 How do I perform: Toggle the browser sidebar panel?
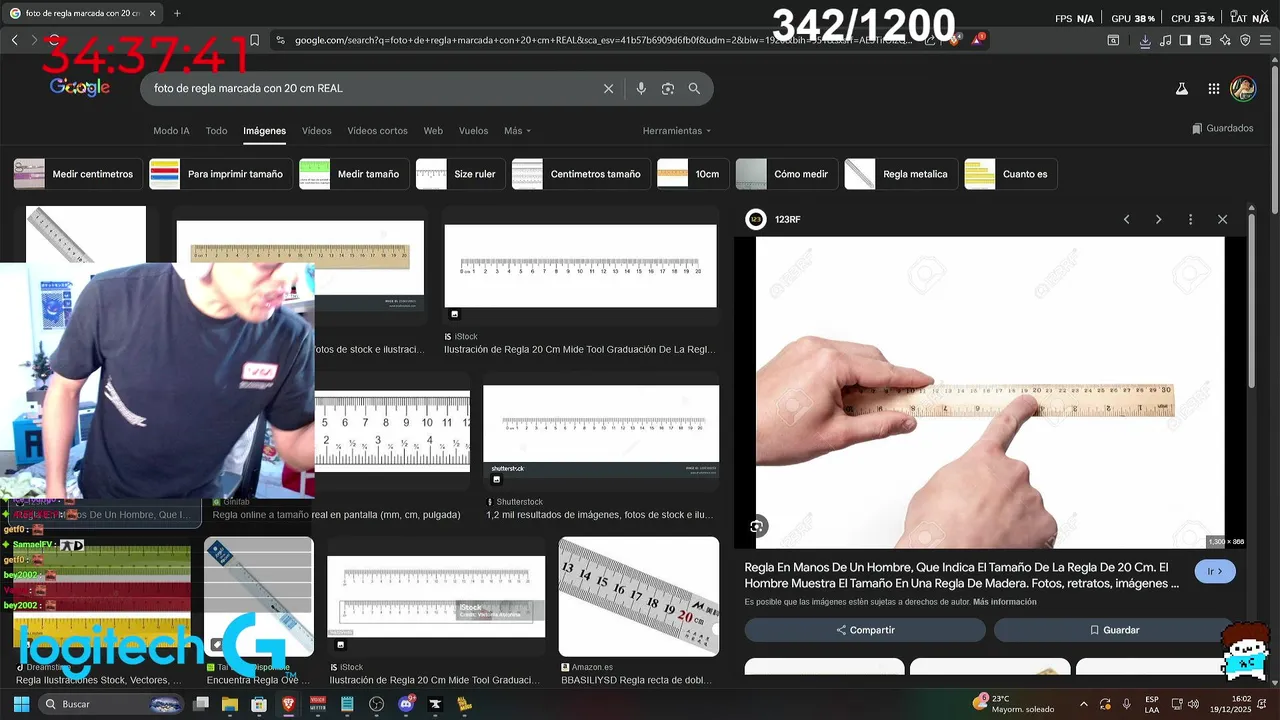(x=1185, y=40)
